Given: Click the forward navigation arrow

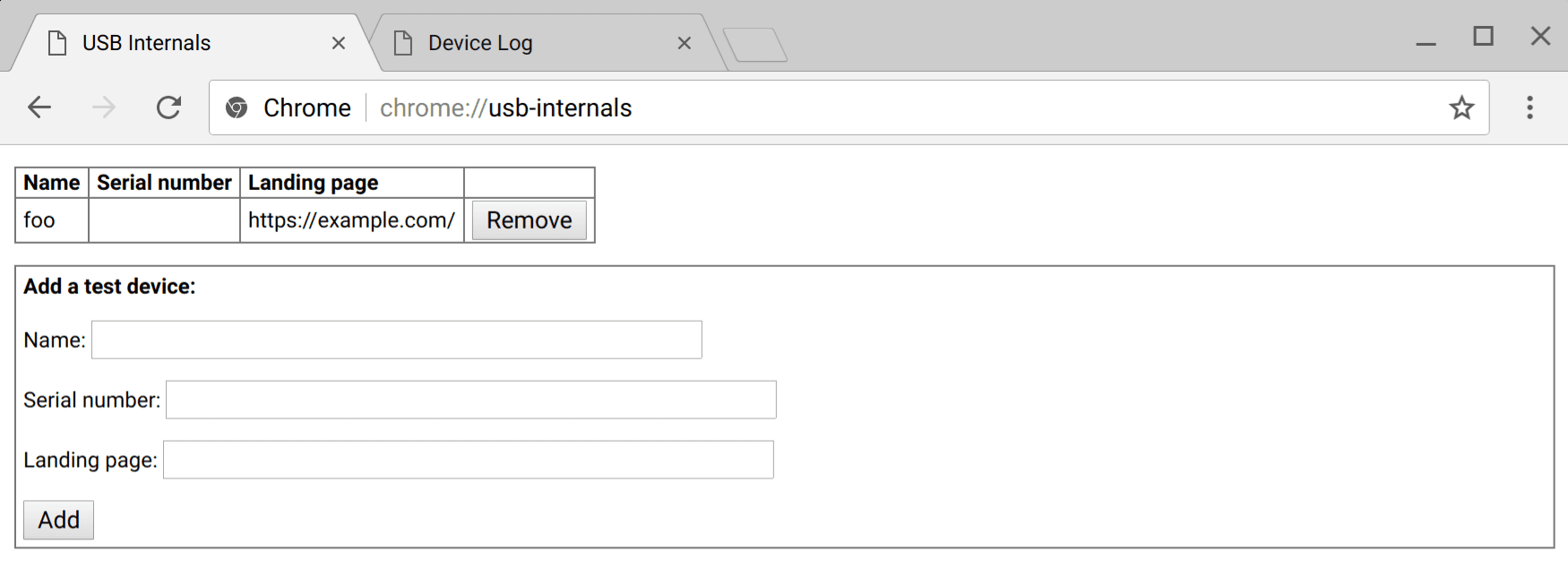Looking at the screenshot, I should pos(104,108).
